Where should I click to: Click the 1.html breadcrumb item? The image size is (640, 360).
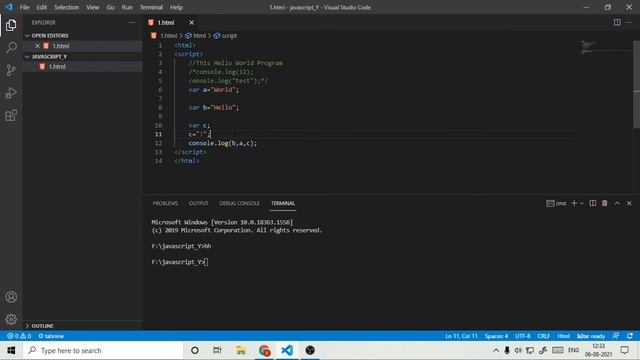[164, 36]
